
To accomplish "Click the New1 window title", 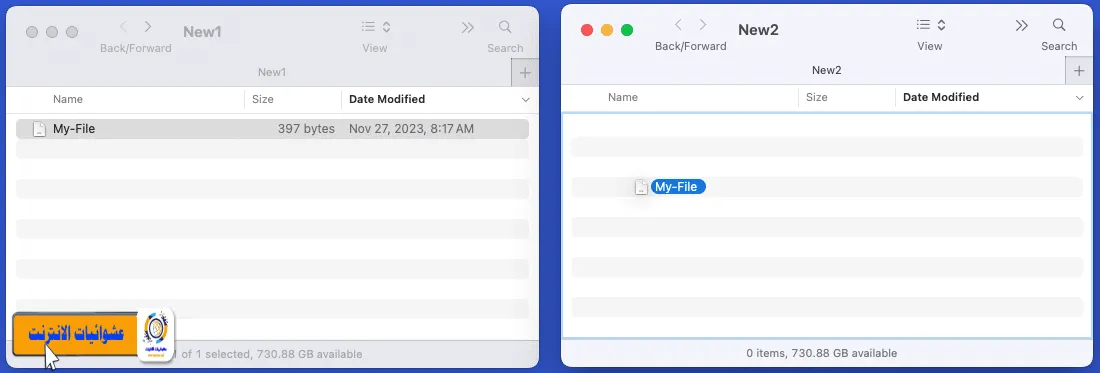I will [x=202, y=32].
